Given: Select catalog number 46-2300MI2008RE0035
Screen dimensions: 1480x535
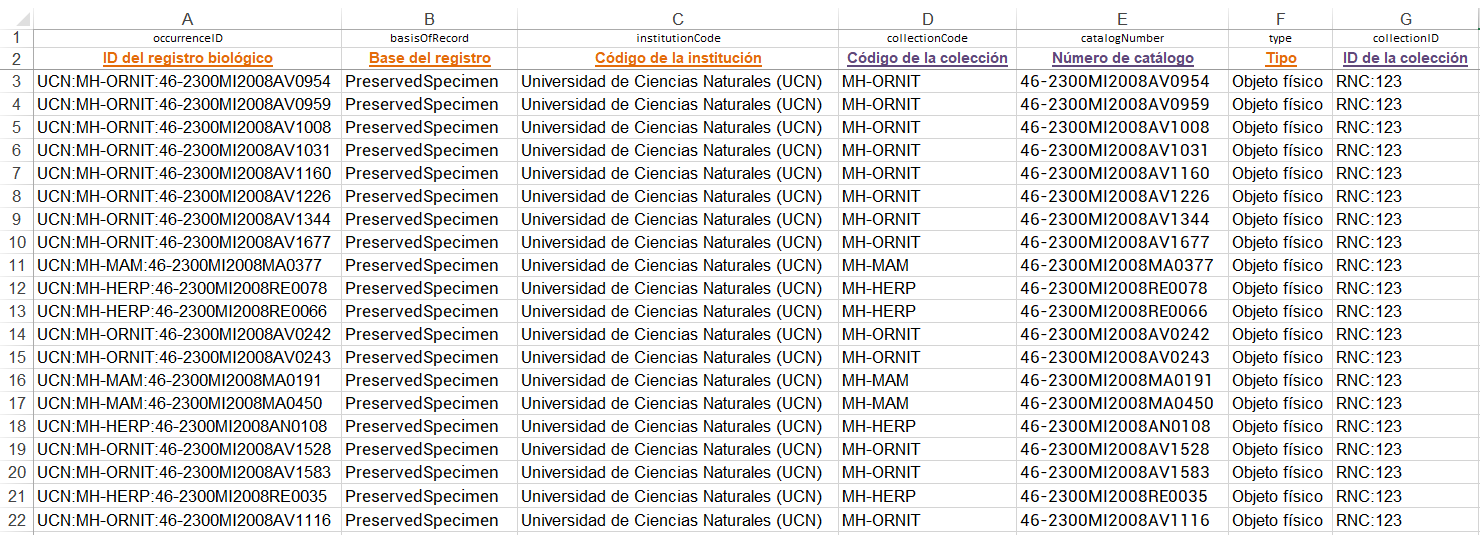Looking at the screenshot, I should (x=1122, y=497).
